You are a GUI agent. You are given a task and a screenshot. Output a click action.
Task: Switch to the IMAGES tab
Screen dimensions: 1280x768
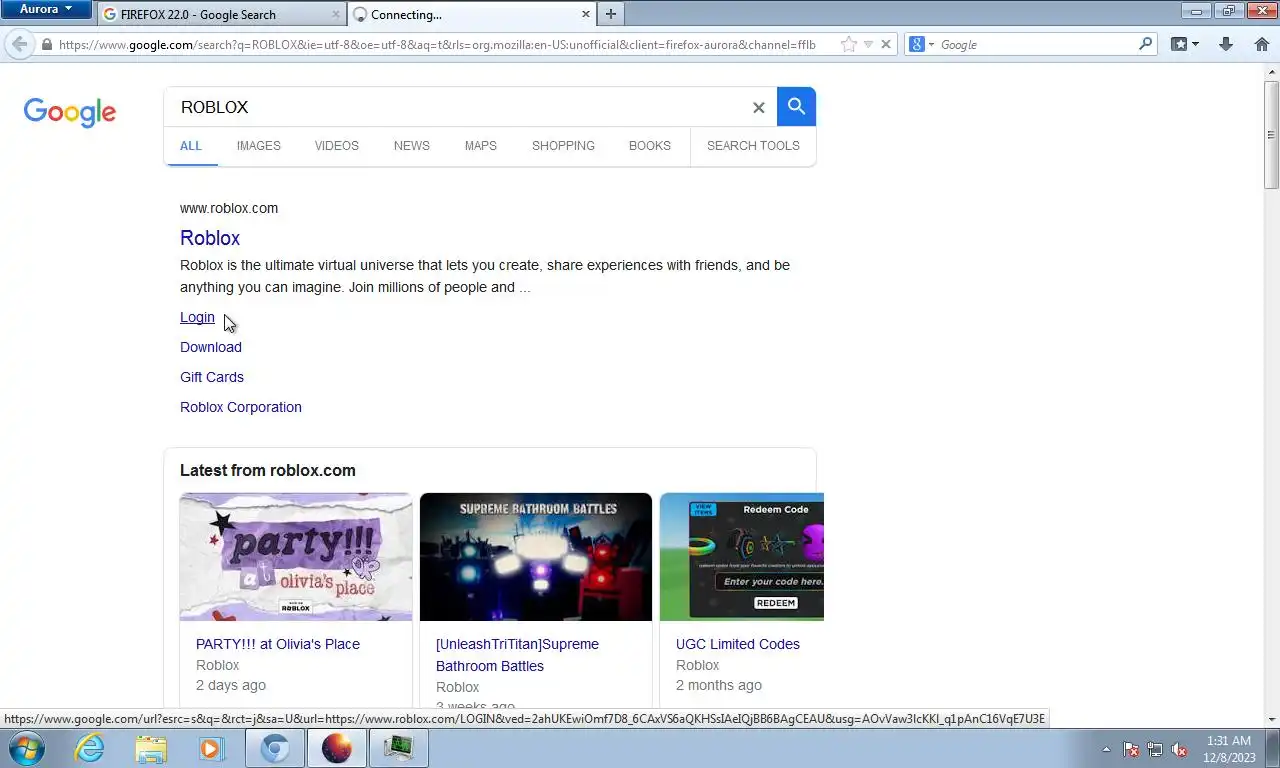(259, 146)
